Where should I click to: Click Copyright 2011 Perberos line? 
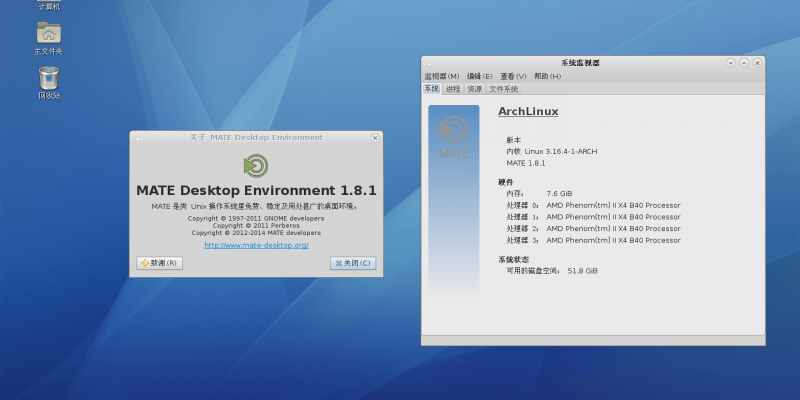256,226
